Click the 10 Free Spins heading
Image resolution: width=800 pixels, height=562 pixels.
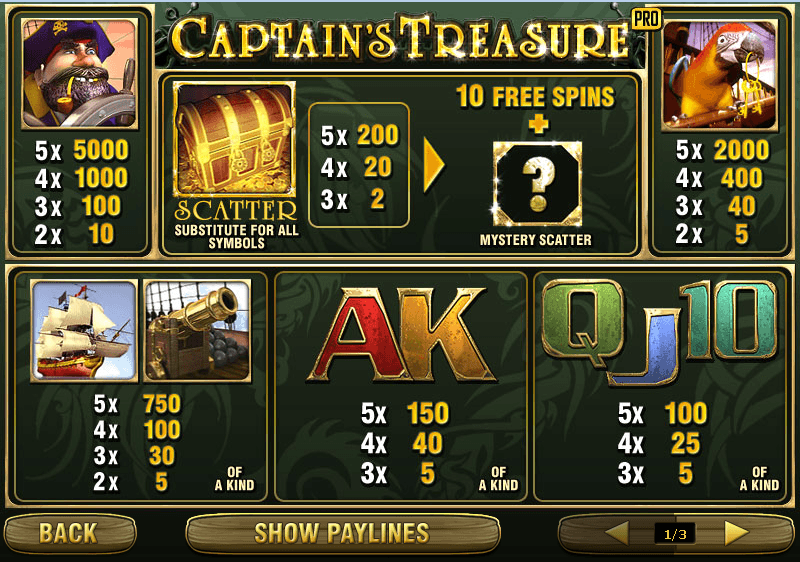click(x=535, y=96)
